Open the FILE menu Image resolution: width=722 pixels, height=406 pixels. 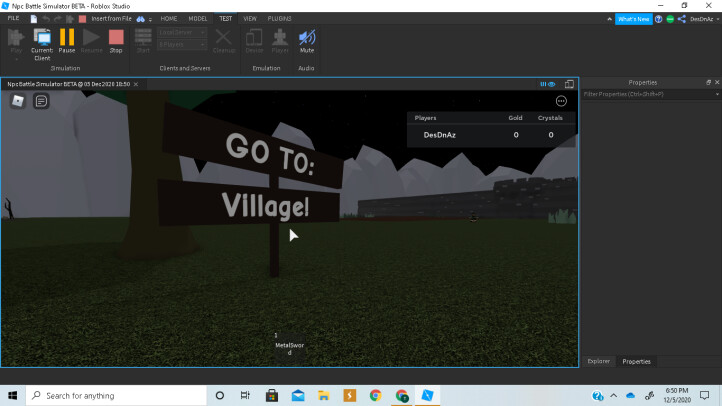13,18
